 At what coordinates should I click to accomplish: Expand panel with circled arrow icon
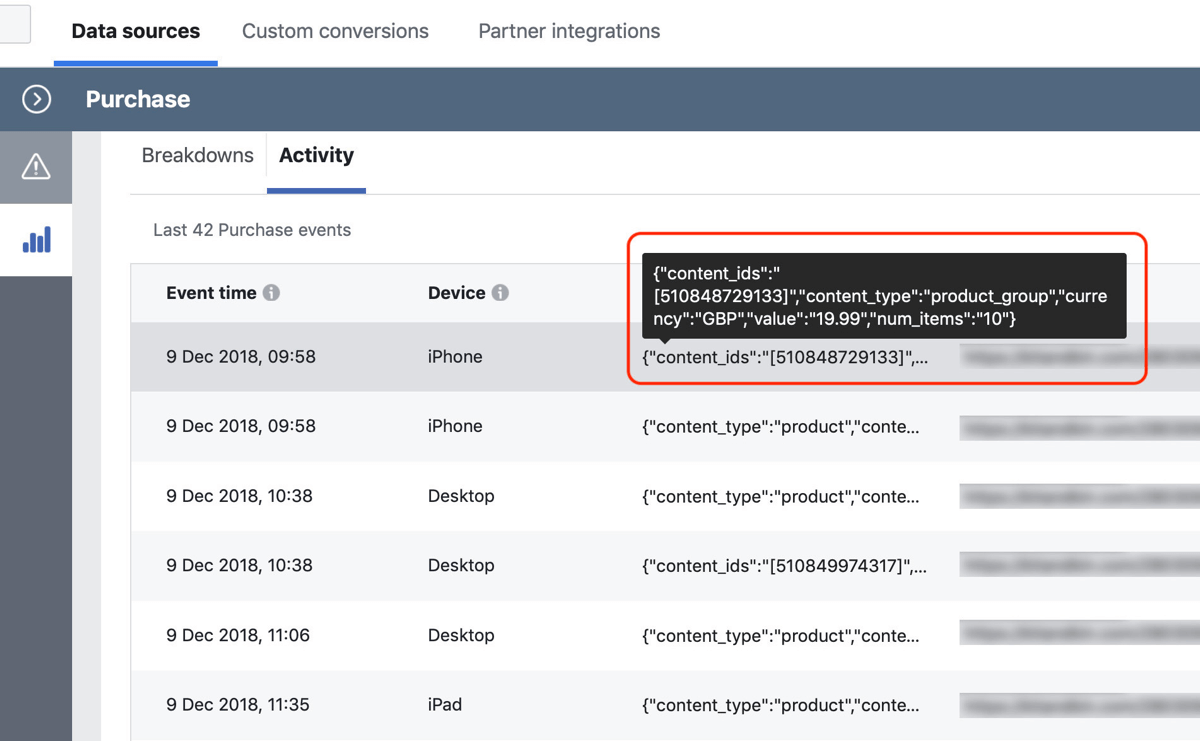coord(37,99)
